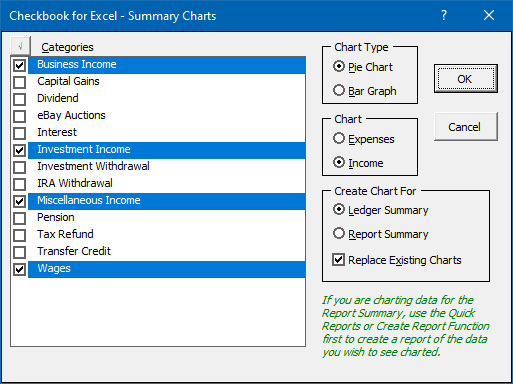This screenshot has width=513, height=384.
Task: Click the Tax Refund list entry
Action: click(65, 234)
